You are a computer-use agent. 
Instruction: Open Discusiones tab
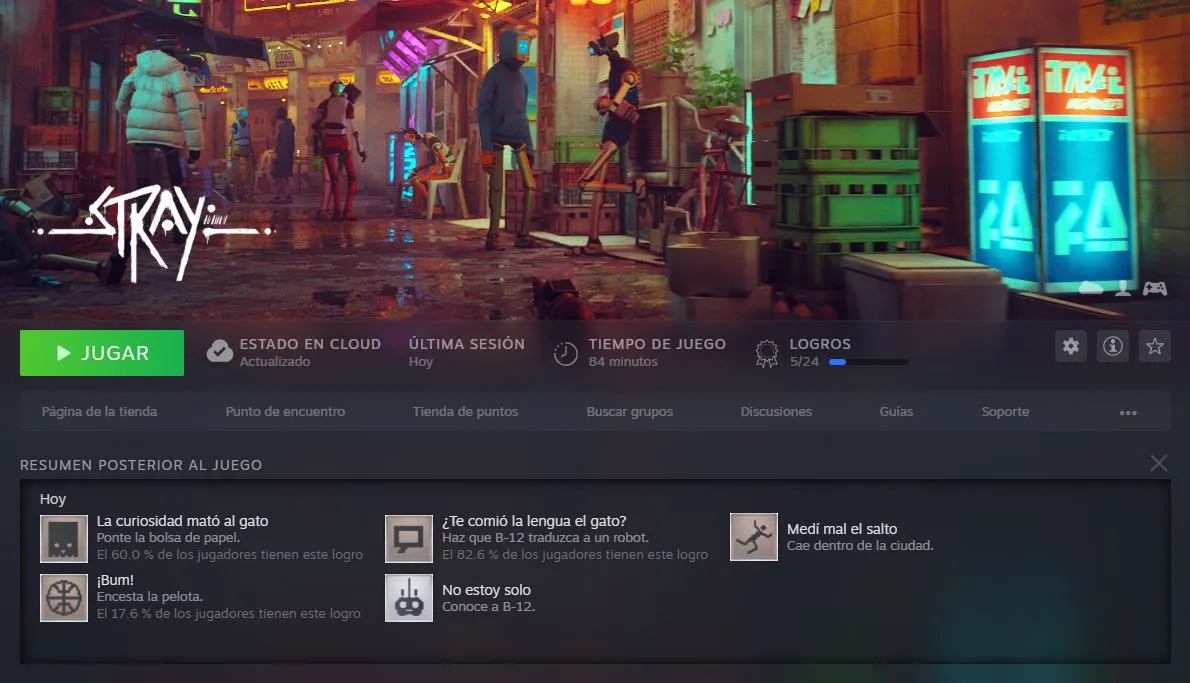point(776,411)
